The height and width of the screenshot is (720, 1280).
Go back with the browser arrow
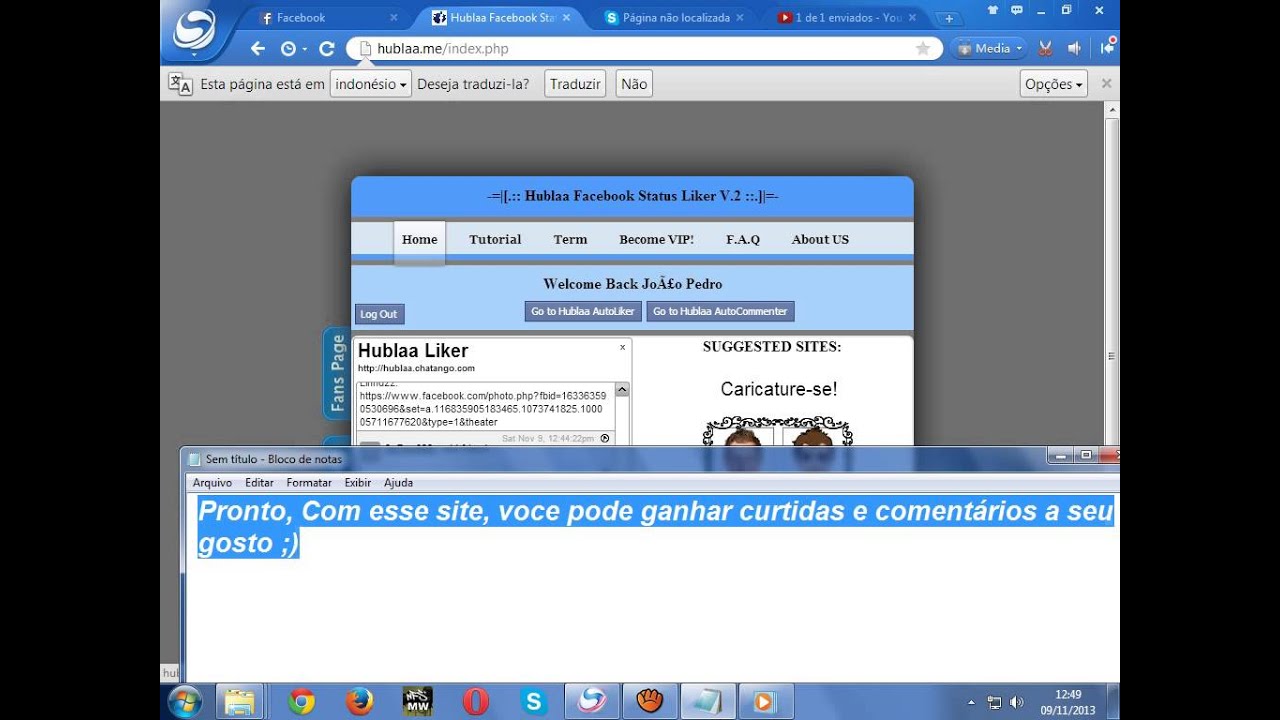[x=258, y=48]
